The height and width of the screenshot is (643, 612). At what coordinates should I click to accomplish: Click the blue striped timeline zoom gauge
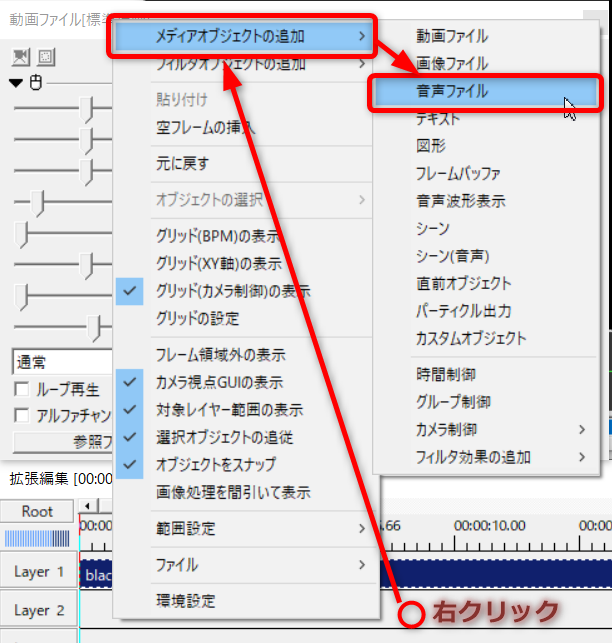(x=38, y=539)
